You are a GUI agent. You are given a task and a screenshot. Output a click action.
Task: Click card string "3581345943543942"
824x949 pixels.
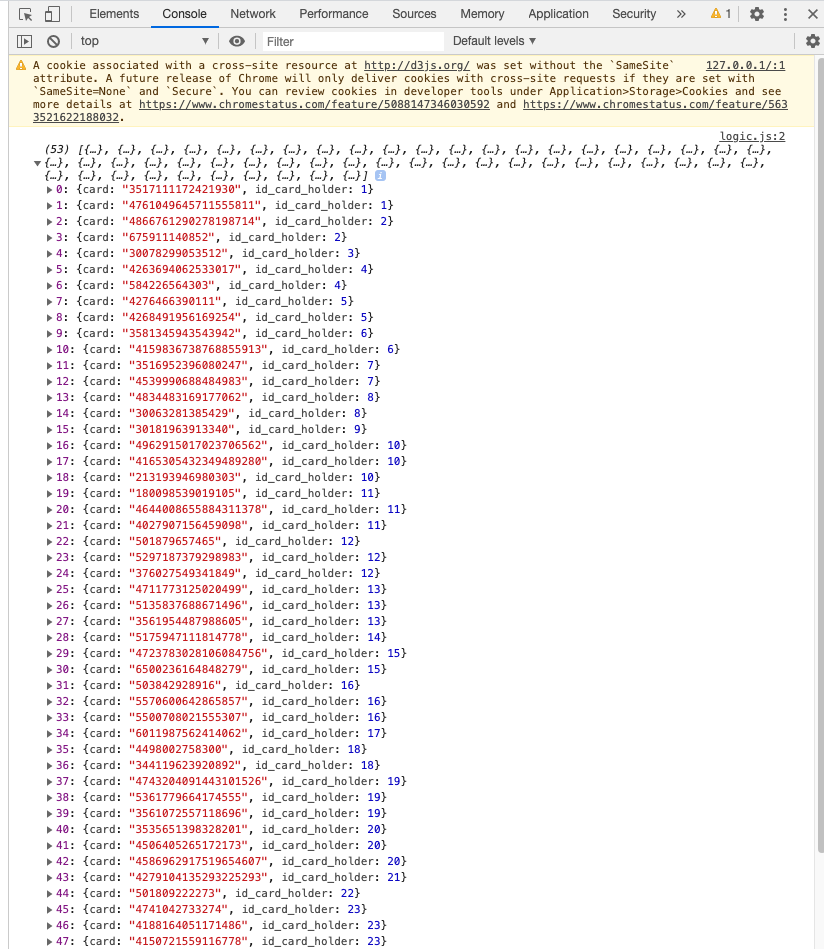click(182, 333)
